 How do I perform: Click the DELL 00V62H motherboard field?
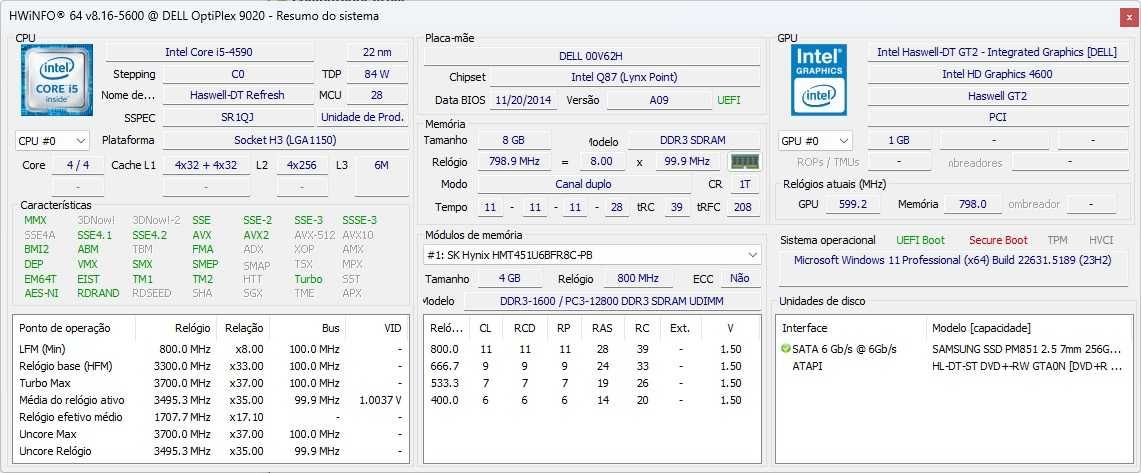(591, 56)
